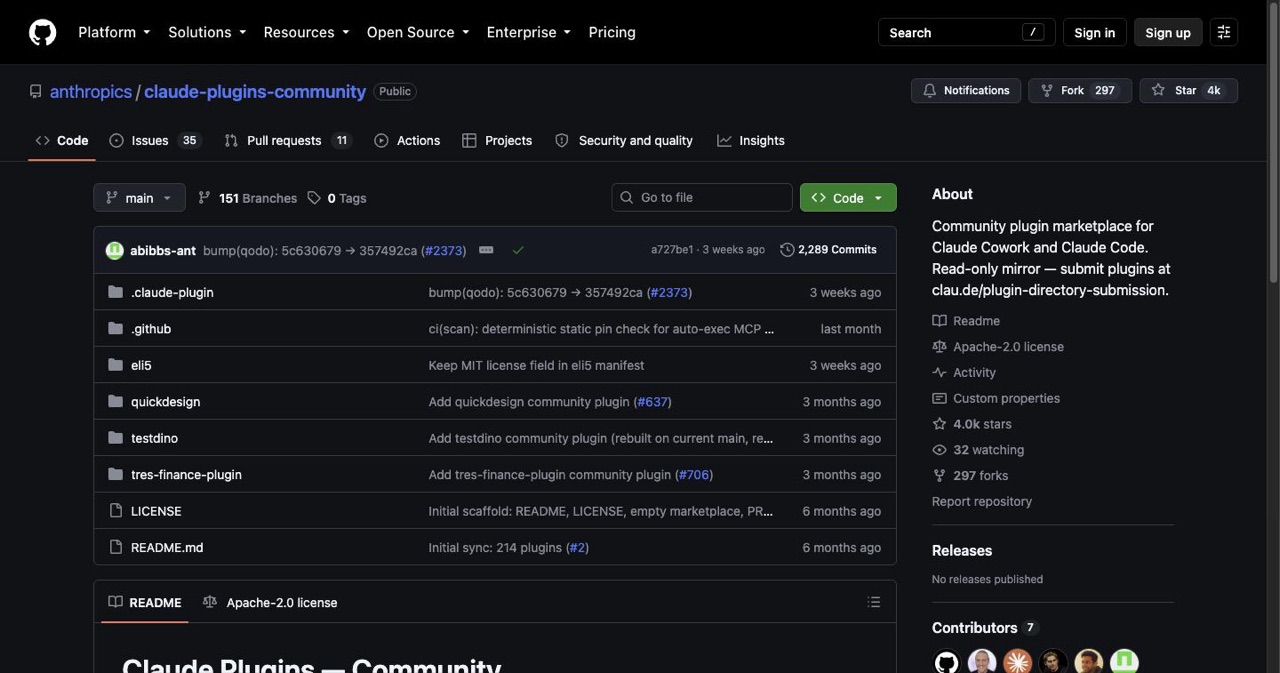Image resolution: width=1280 pixels, height=673 pixels.
Task: Open the GitHub logo home link
Action: click(x=42, y=32)
